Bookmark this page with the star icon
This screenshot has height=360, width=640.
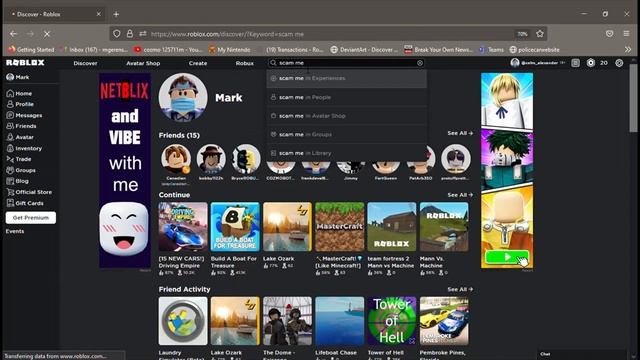click(x=540, y=34)
